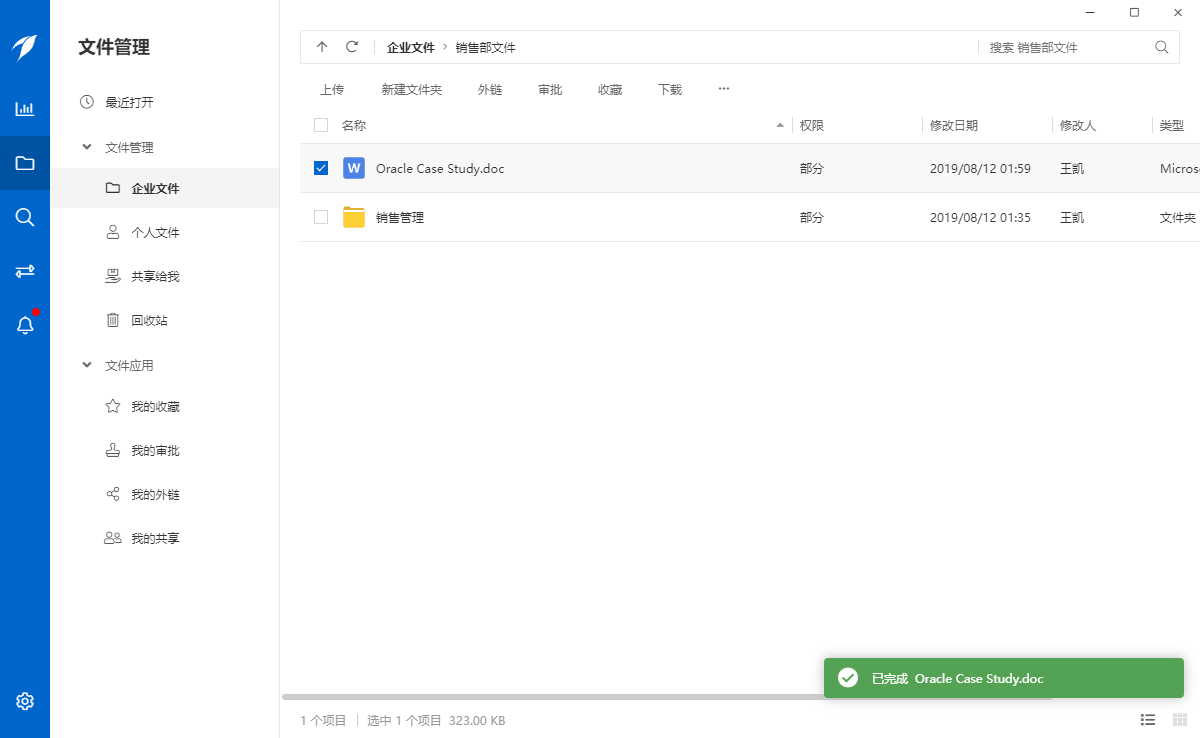The width and height of the screenshot is (1200, 738).
Task: Uncheck the Oracle Case Study.doc checkbox
Action: pos(321,168)
